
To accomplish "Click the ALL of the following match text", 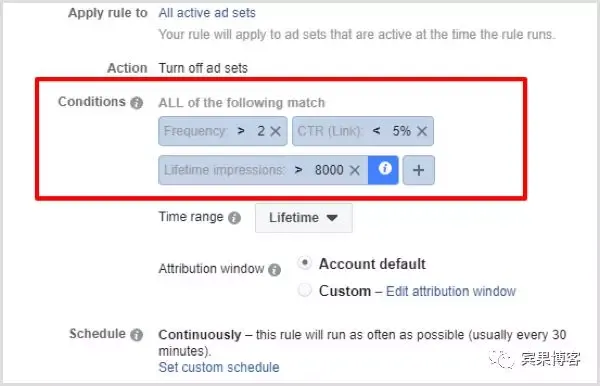I will 241,103.
